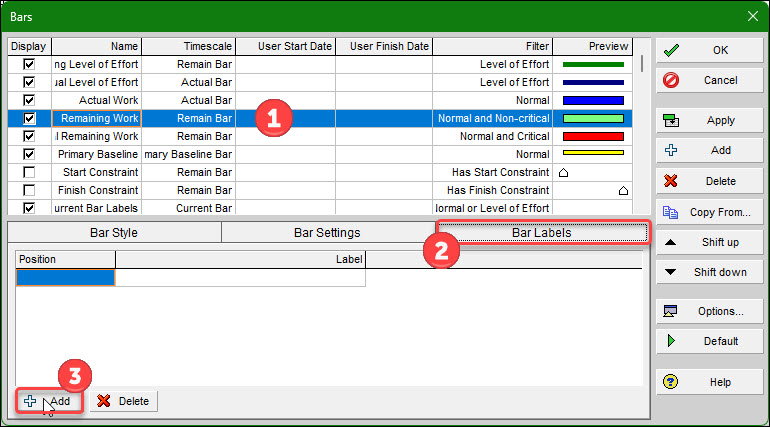Click the green Default arrow icon
The image size is (770, 427).
[x=671, y=341]
